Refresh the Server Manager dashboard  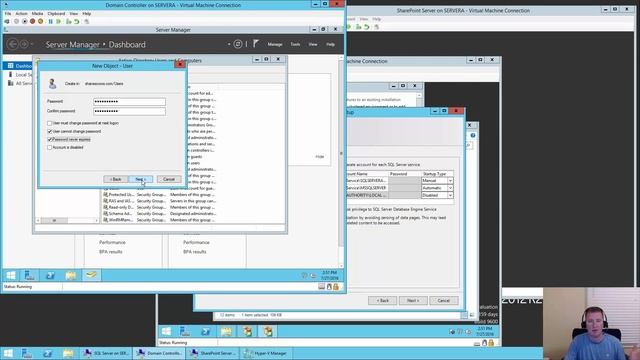pyautogui.click(x=238, y=44)
